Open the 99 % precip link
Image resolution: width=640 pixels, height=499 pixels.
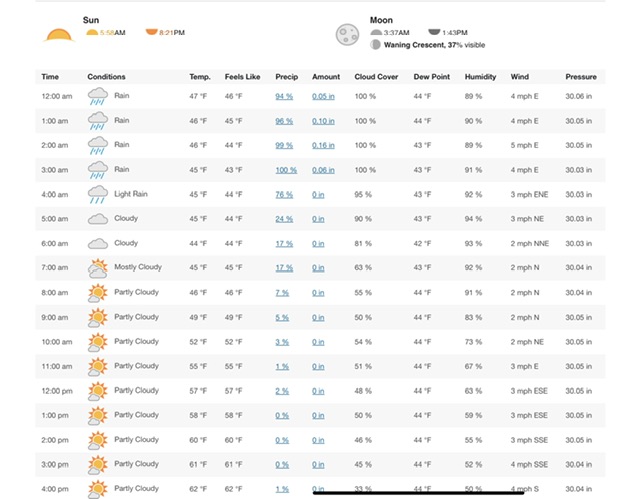(284, 146)
